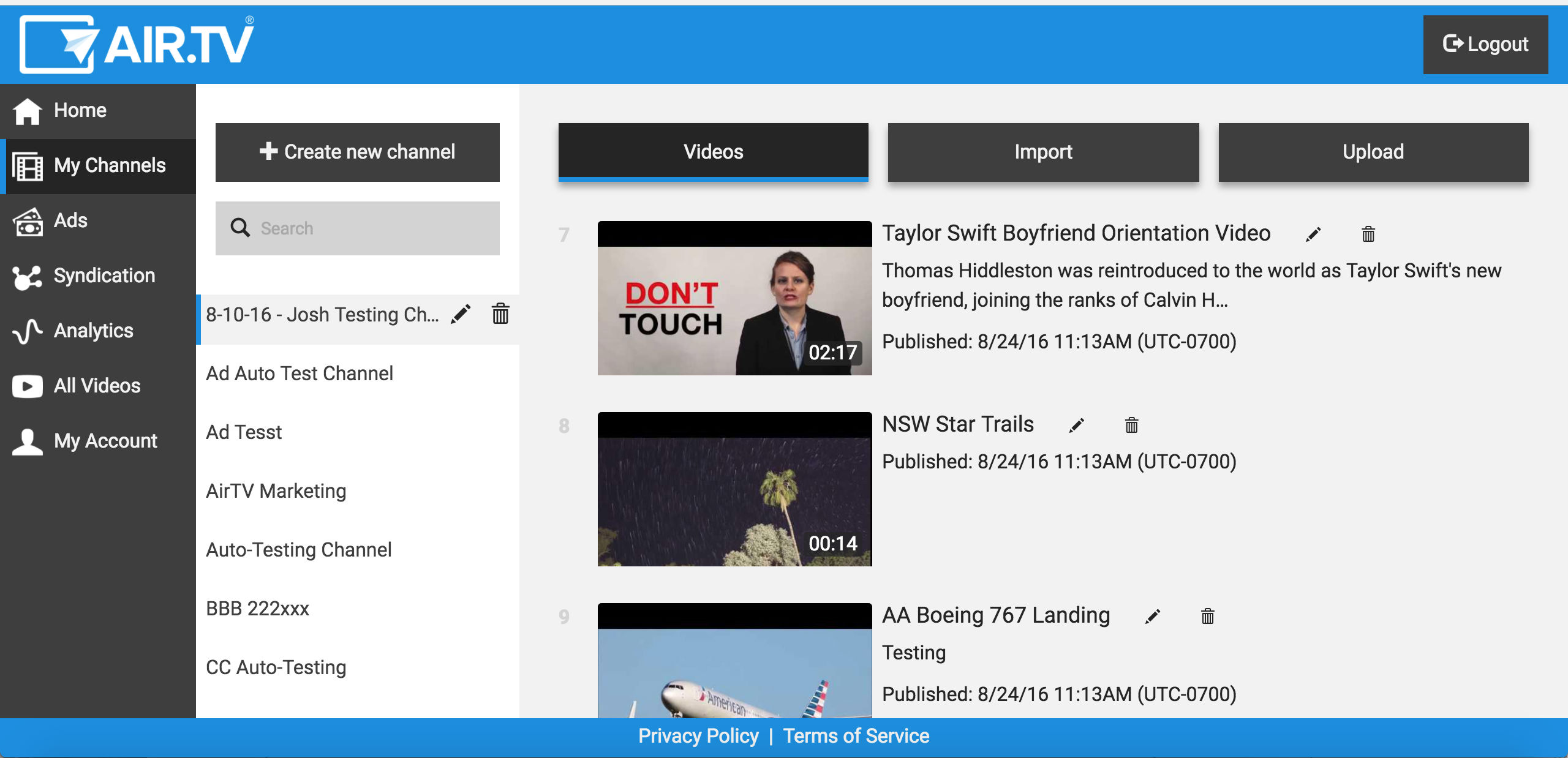The image size is (1568, 758).
Task: Open the Don't Touch video thumbnail
Action: 734,298
